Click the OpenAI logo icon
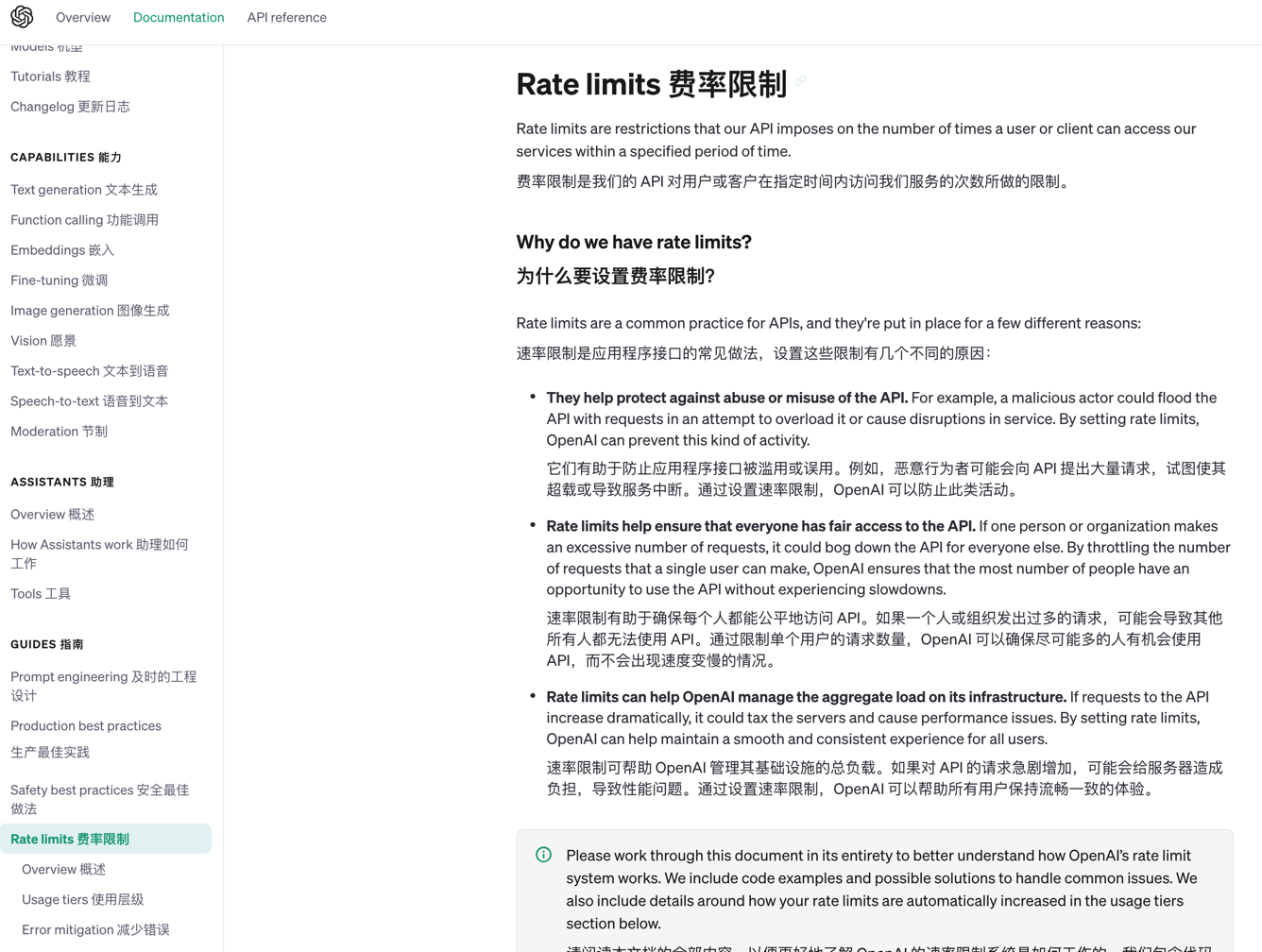 coord(22,17)
